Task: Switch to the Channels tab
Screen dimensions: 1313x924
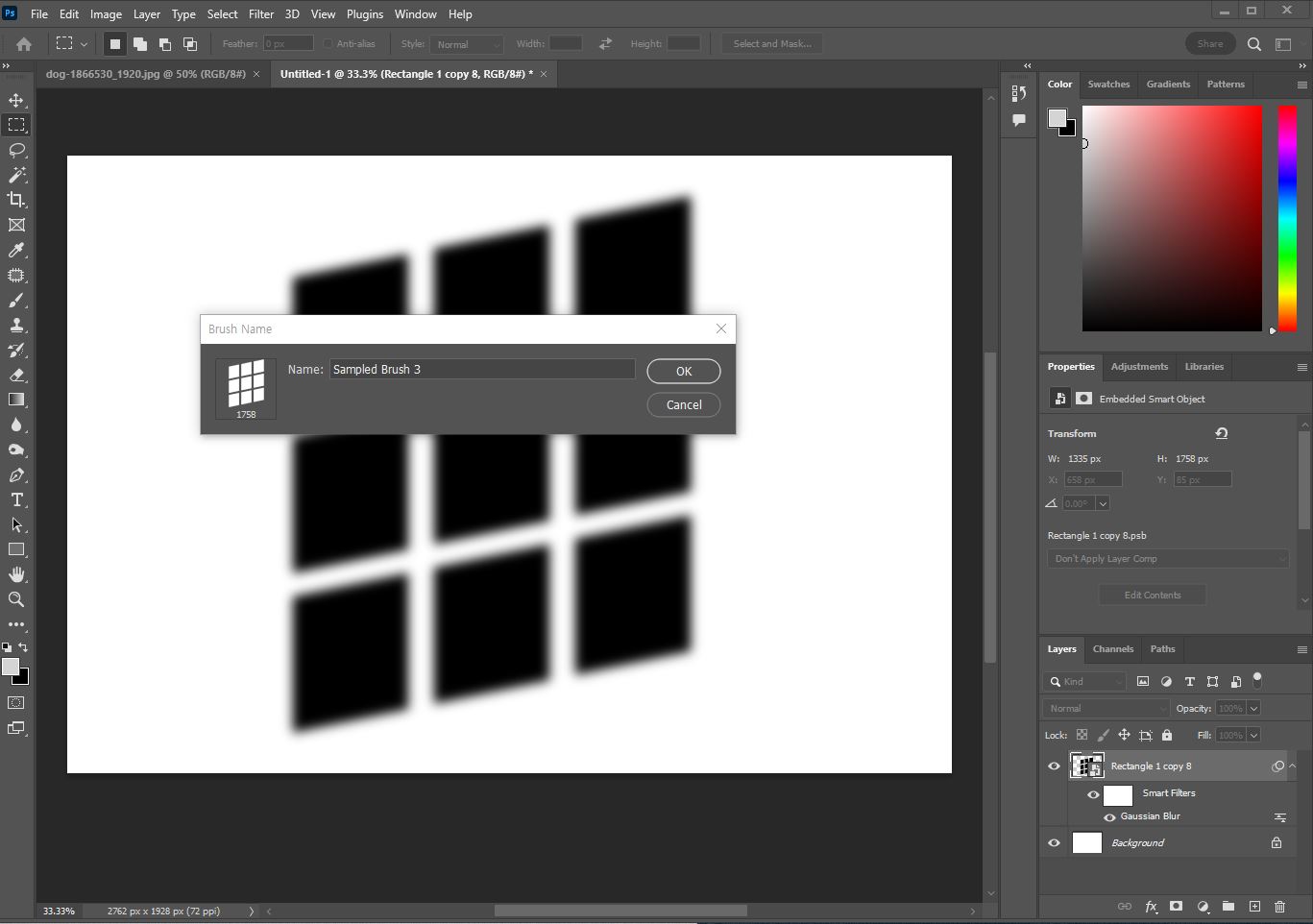Action: [x=1113, y=648]
